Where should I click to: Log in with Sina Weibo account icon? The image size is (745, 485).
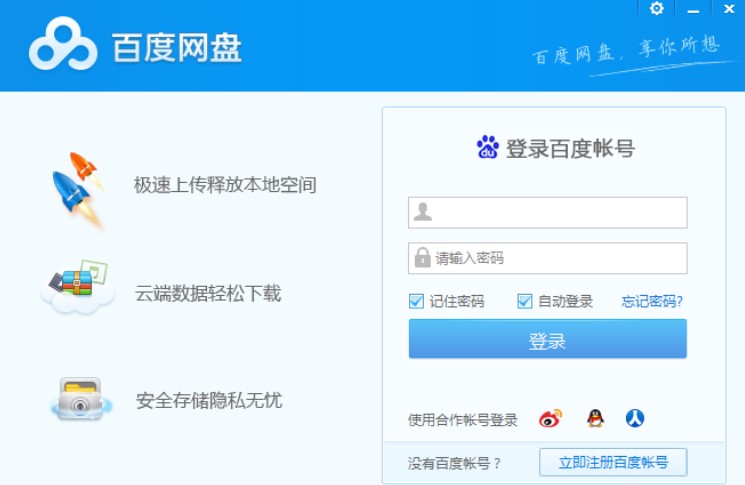[551, 419]
